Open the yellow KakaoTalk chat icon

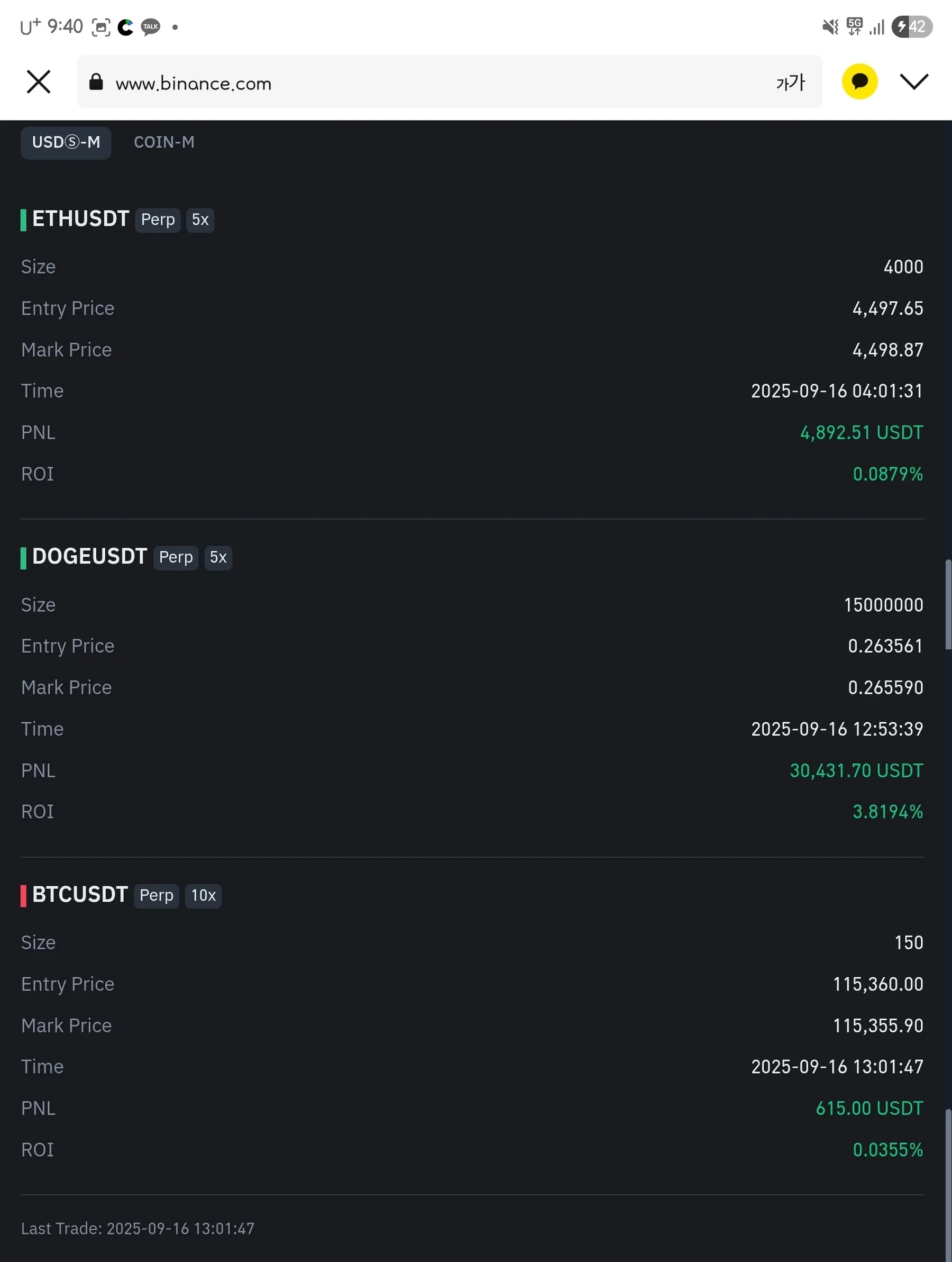[859, 81]
